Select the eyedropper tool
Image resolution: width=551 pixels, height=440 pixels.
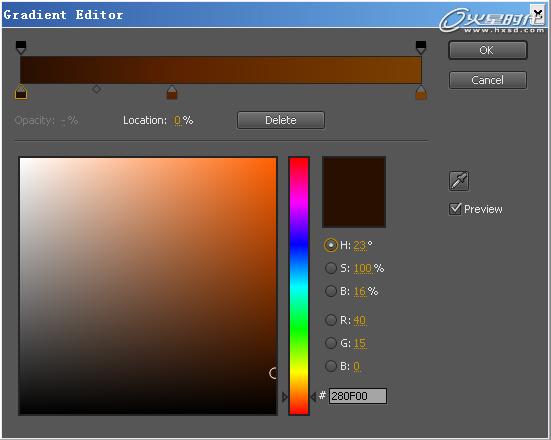(459, 181)
